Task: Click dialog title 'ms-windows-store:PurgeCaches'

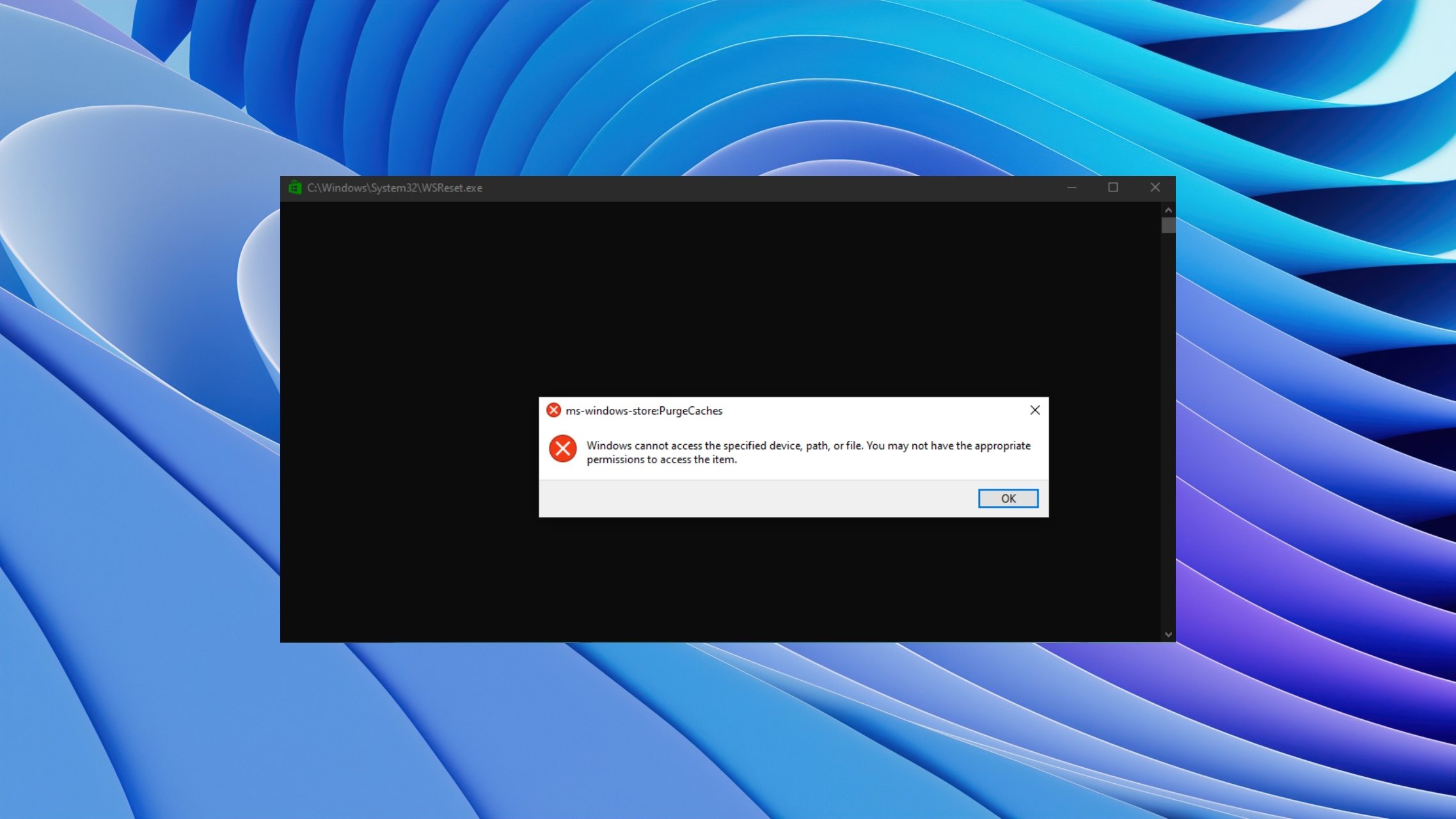Action: point(644,411)
